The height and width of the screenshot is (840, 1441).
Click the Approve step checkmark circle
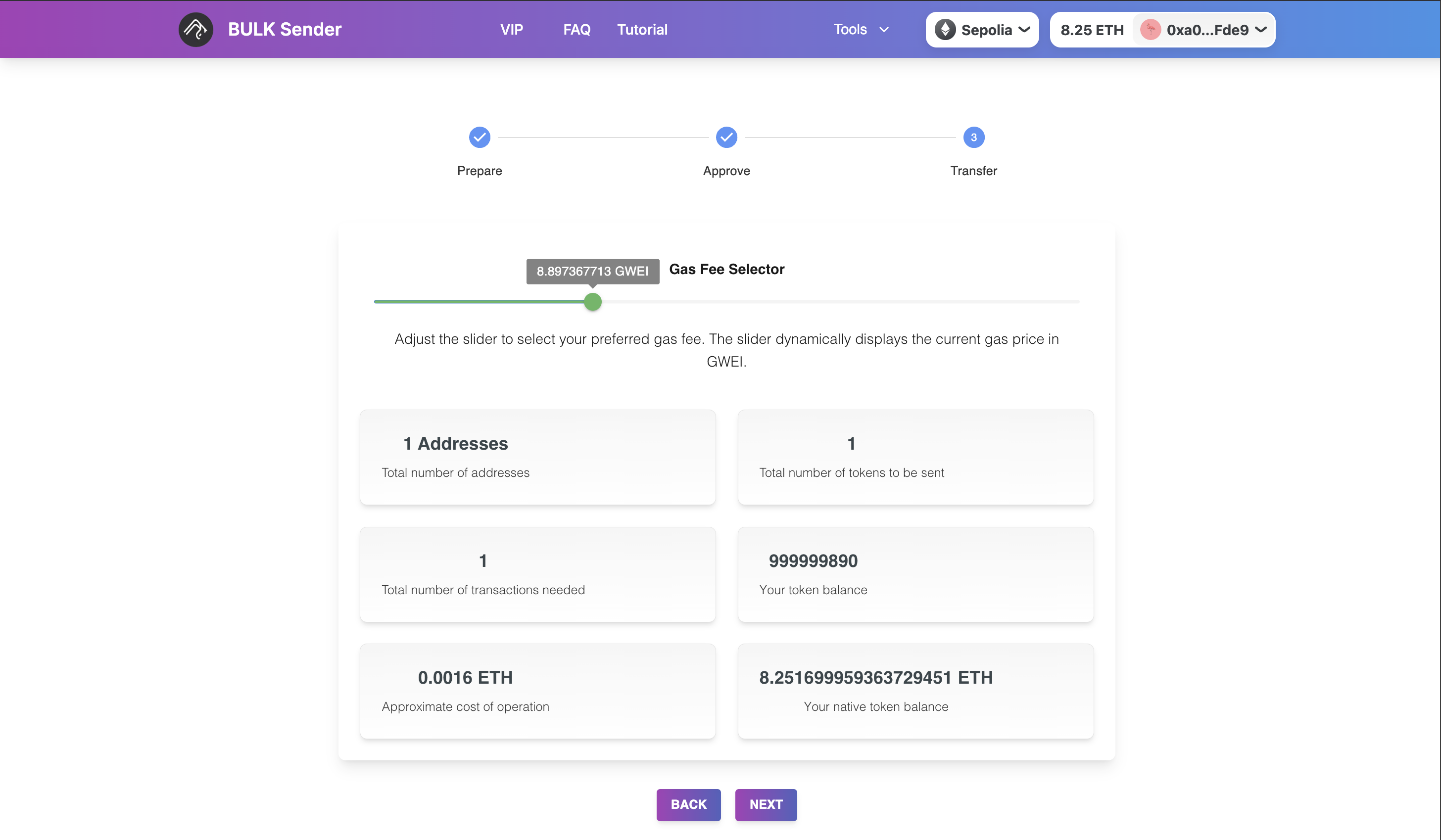pos(726,137)
